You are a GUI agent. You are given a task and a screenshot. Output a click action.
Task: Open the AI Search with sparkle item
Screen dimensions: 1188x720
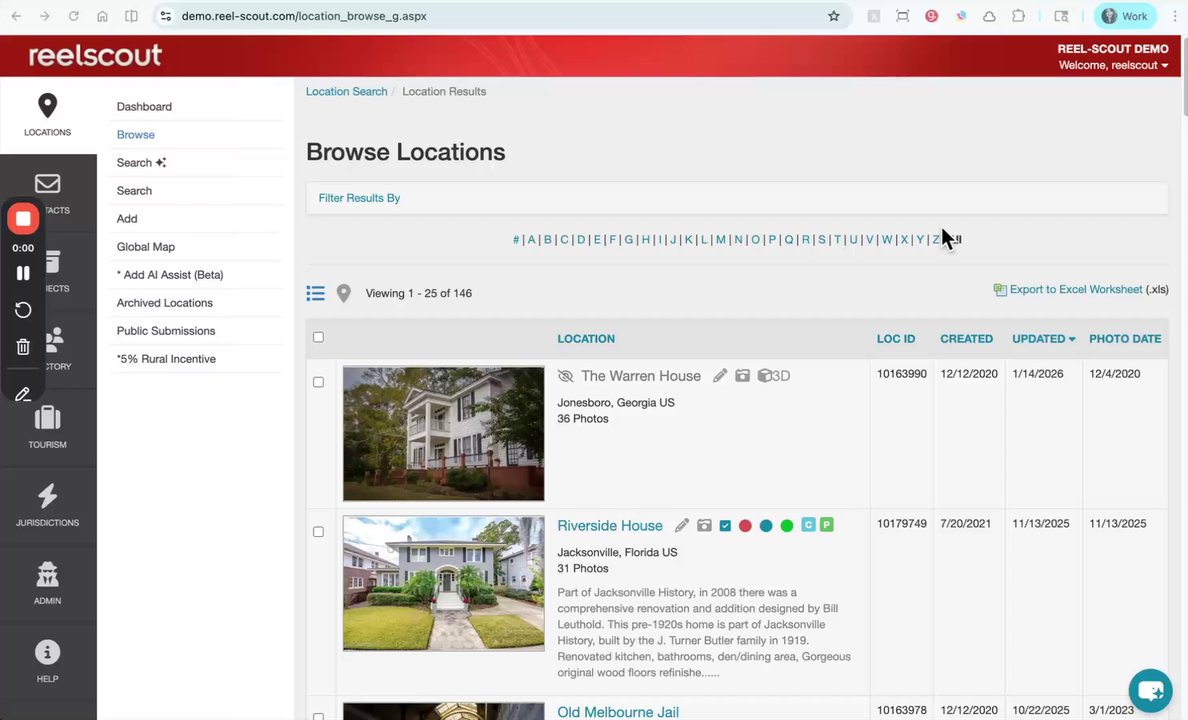pyautogui.click(x=141, y=163)
